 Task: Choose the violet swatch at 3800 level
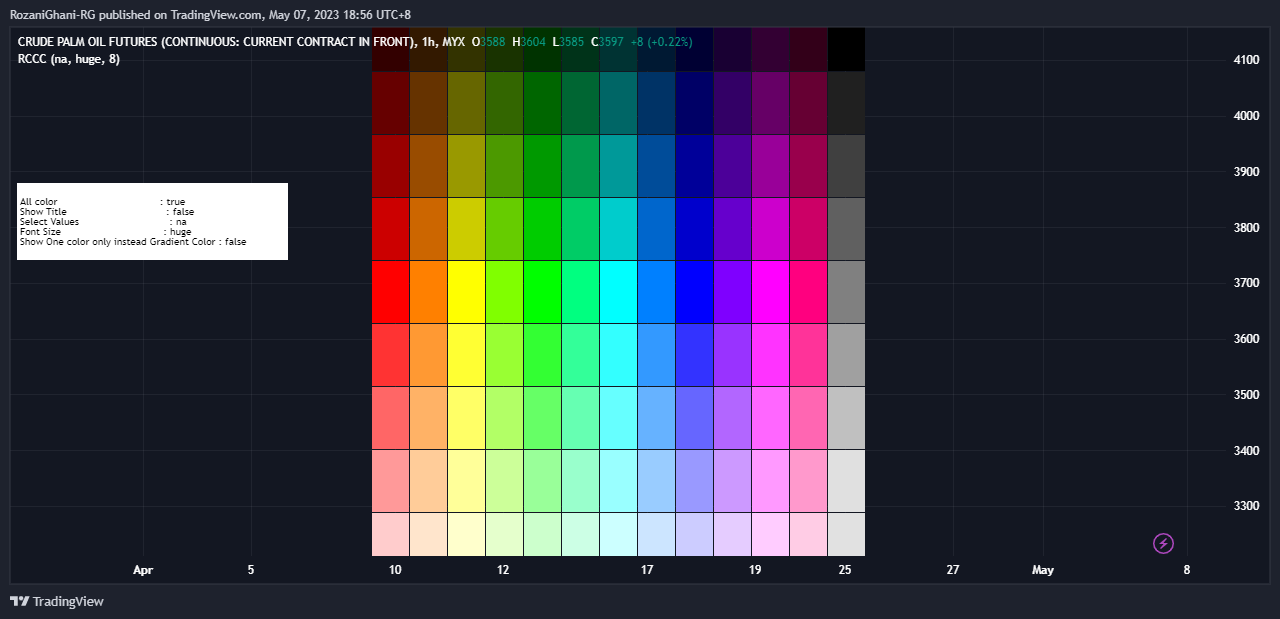pyautogui.click(x=732, y=229)
